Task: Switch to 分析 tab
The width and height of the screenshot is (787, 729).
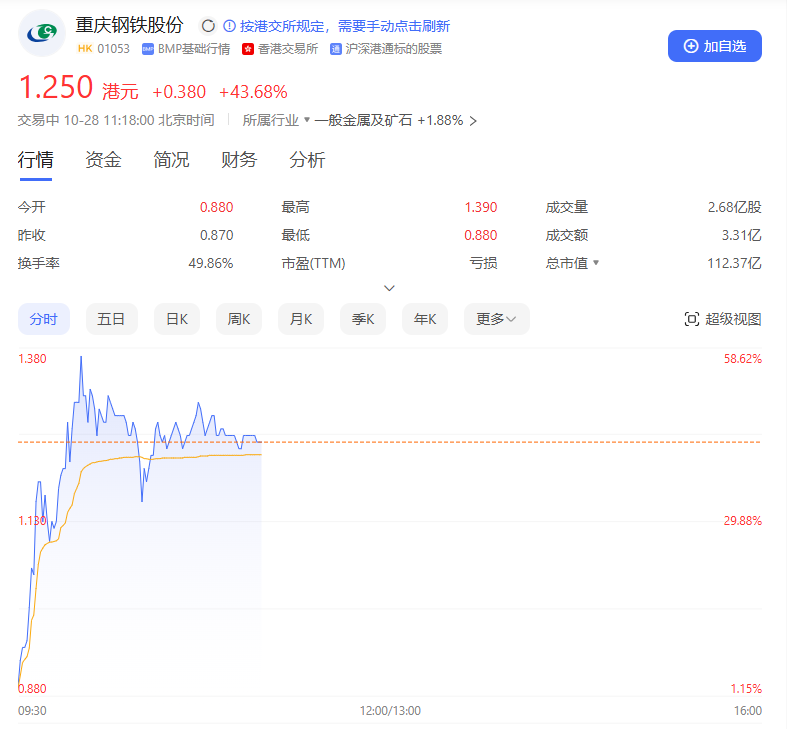Action: tap(307, 160)
